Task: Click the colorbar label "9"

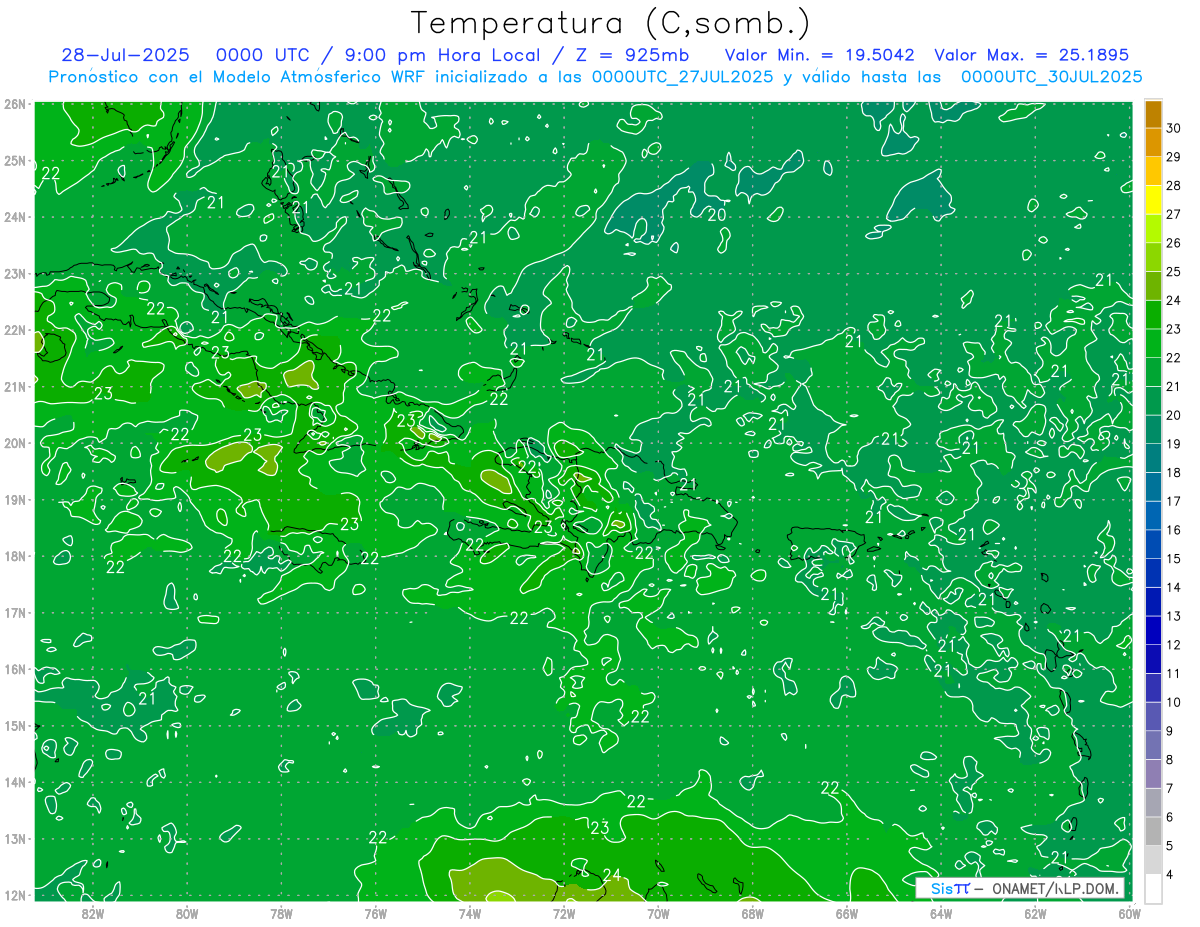Action: 1170,731
